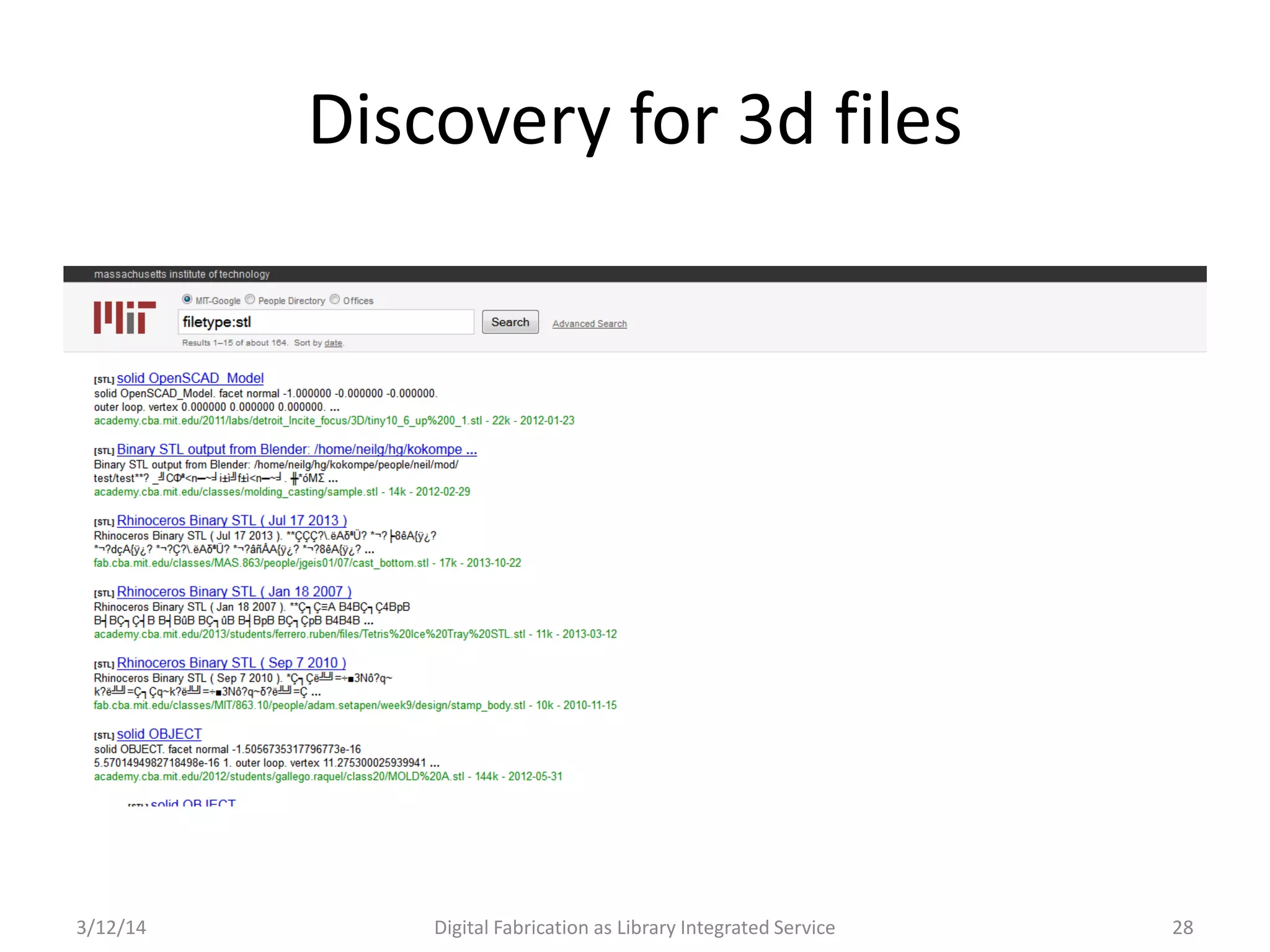This screenshot has width=1270, height=952.
Task: Click the cast_bottom.stl URL text
Action: click(308, 563)
